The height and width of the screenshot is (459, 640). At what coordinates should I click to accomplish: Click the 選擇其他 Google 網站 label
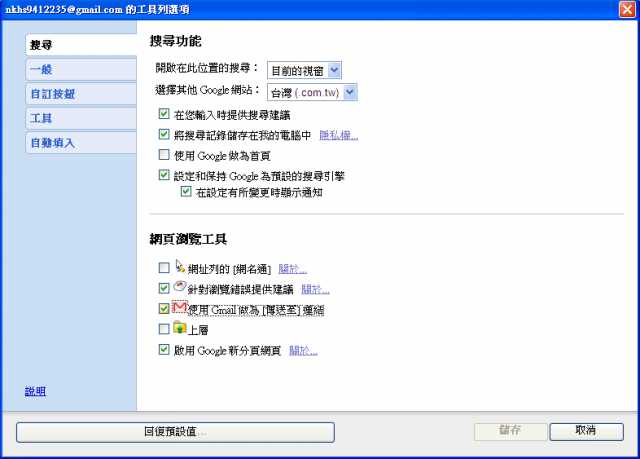(x=207, y=90)
